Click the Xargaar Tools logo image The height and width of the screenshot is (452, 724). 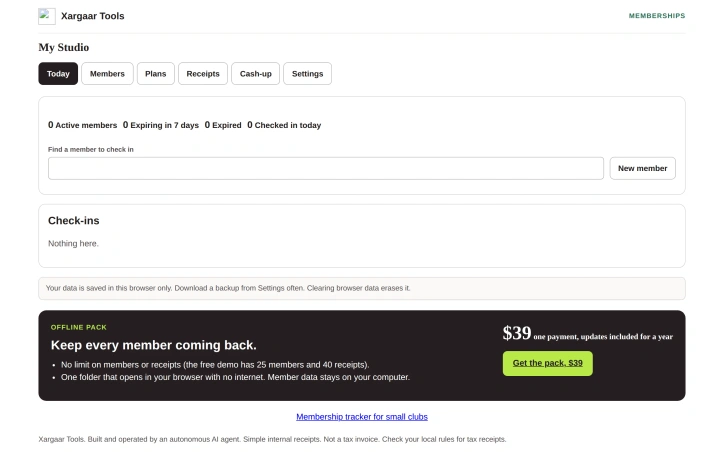tap(47, 16)
